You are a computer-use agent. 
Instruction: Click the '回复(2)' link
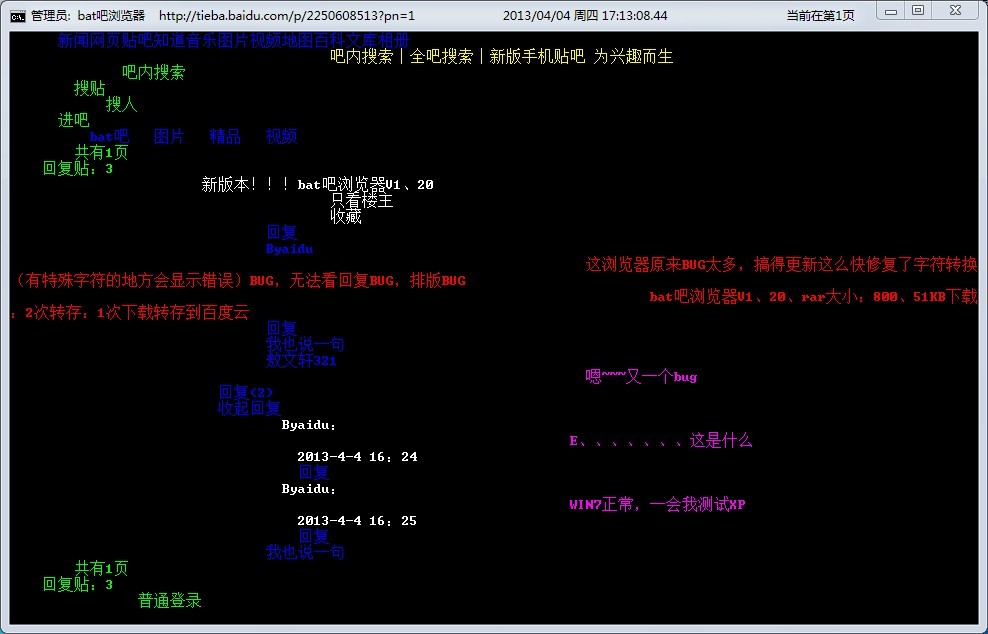(245, 393)
